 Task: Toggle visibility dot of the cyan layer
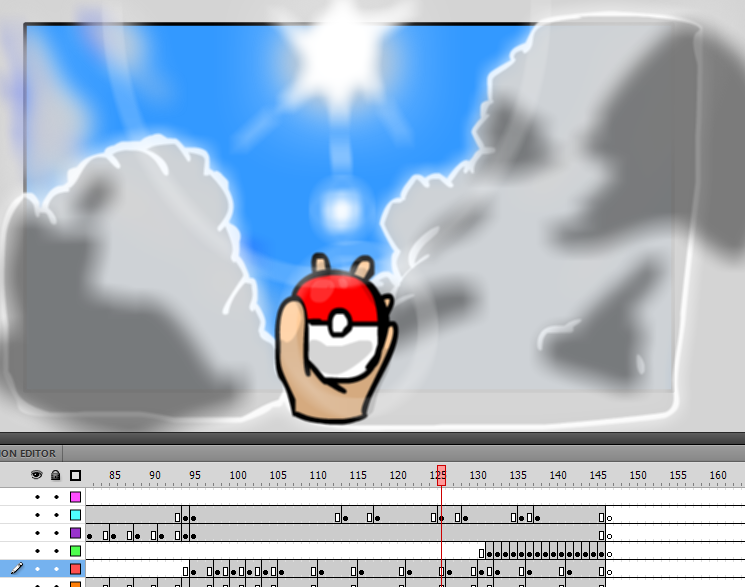37,515
